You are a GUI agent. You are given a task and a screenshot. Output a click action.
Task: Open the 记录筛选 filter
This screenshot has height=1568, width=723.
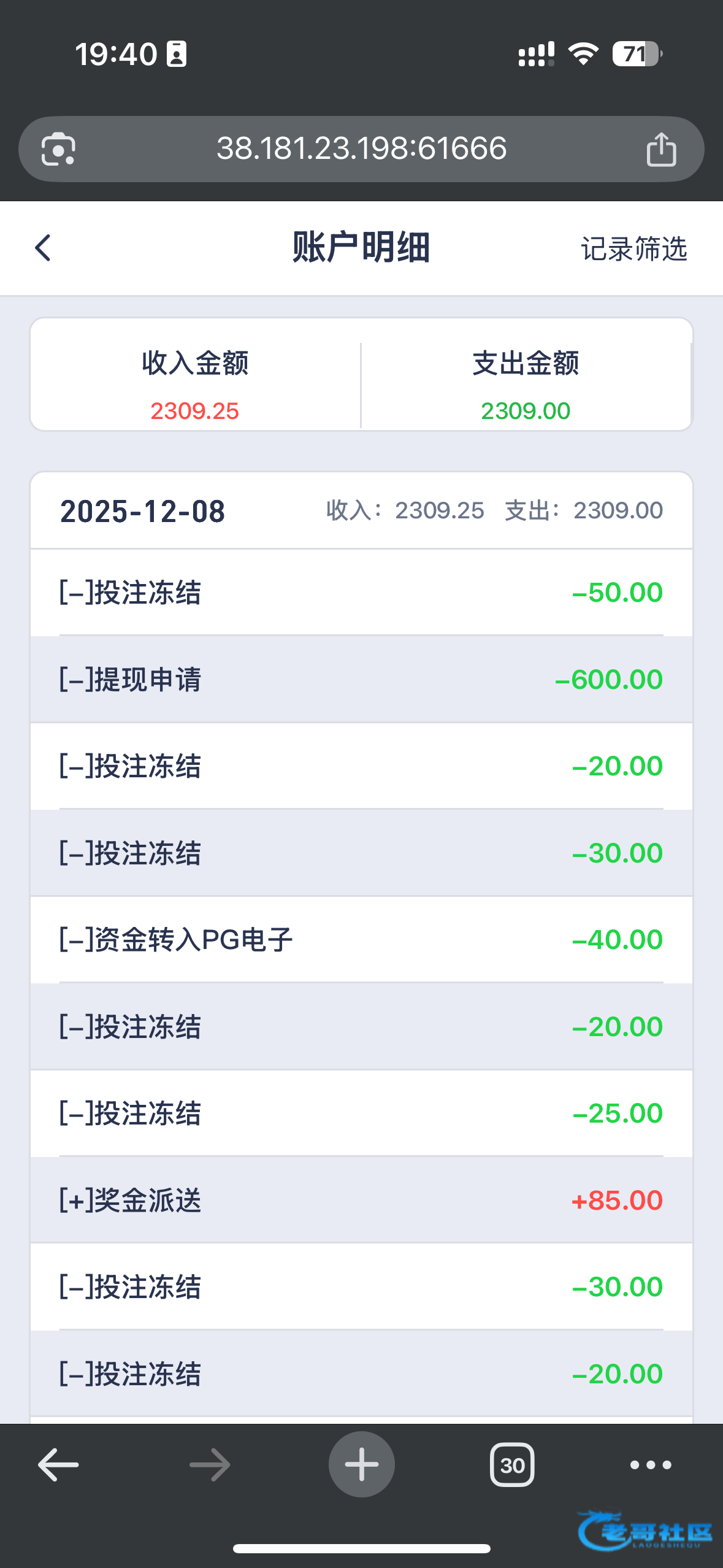[633, 249]
